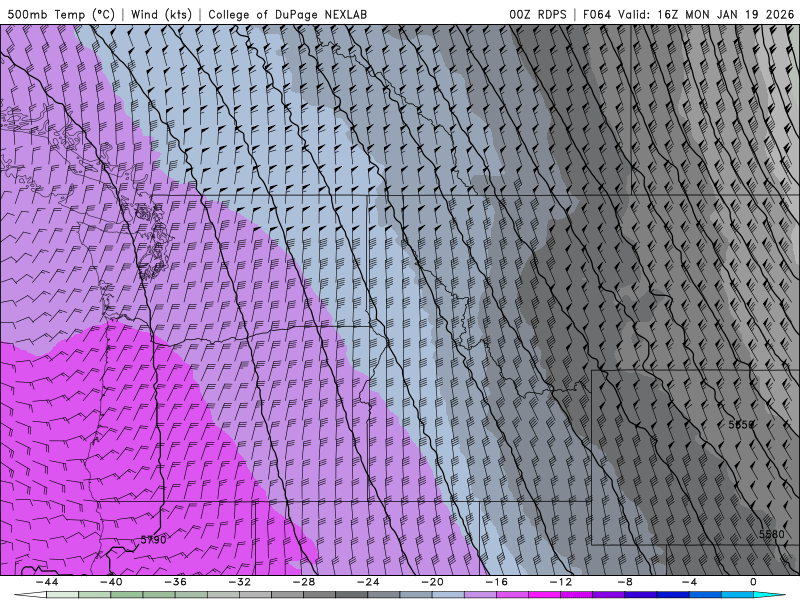The height and width of the screenshot is (600, 800).
Task: Click the 5790 height contour label
Action: [153, 540]
